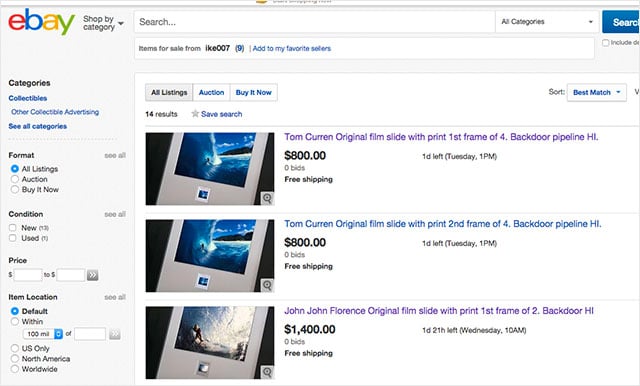Click see all beside Format
Image resolution: width=640 pixels, height=386 pixels.
pyautogui.click(x=115, y=155)
